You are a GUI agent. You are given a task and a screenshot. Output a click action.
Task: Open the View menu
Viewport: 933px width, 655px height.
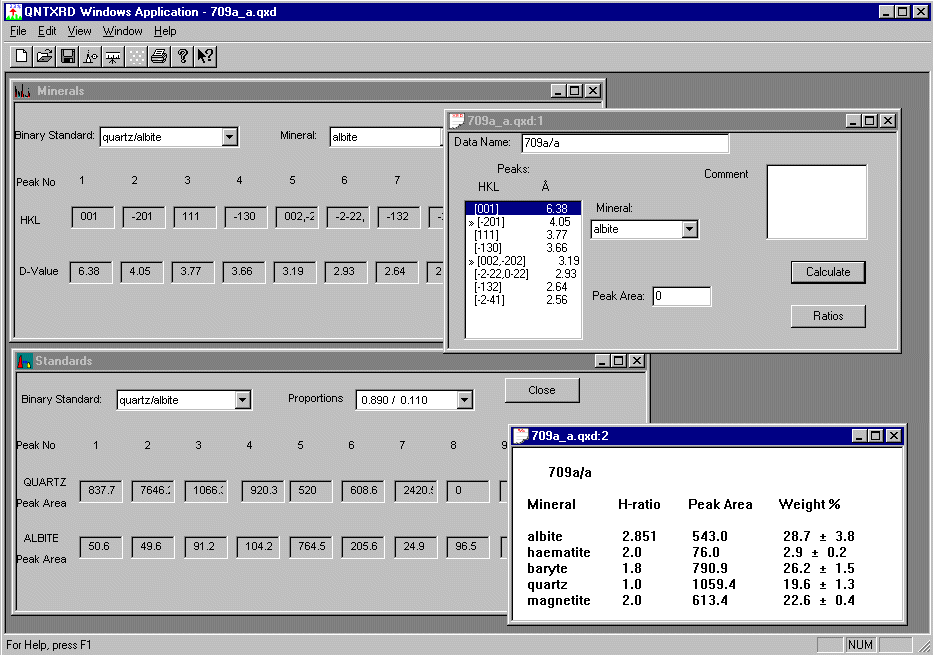[x=79, y=31]
